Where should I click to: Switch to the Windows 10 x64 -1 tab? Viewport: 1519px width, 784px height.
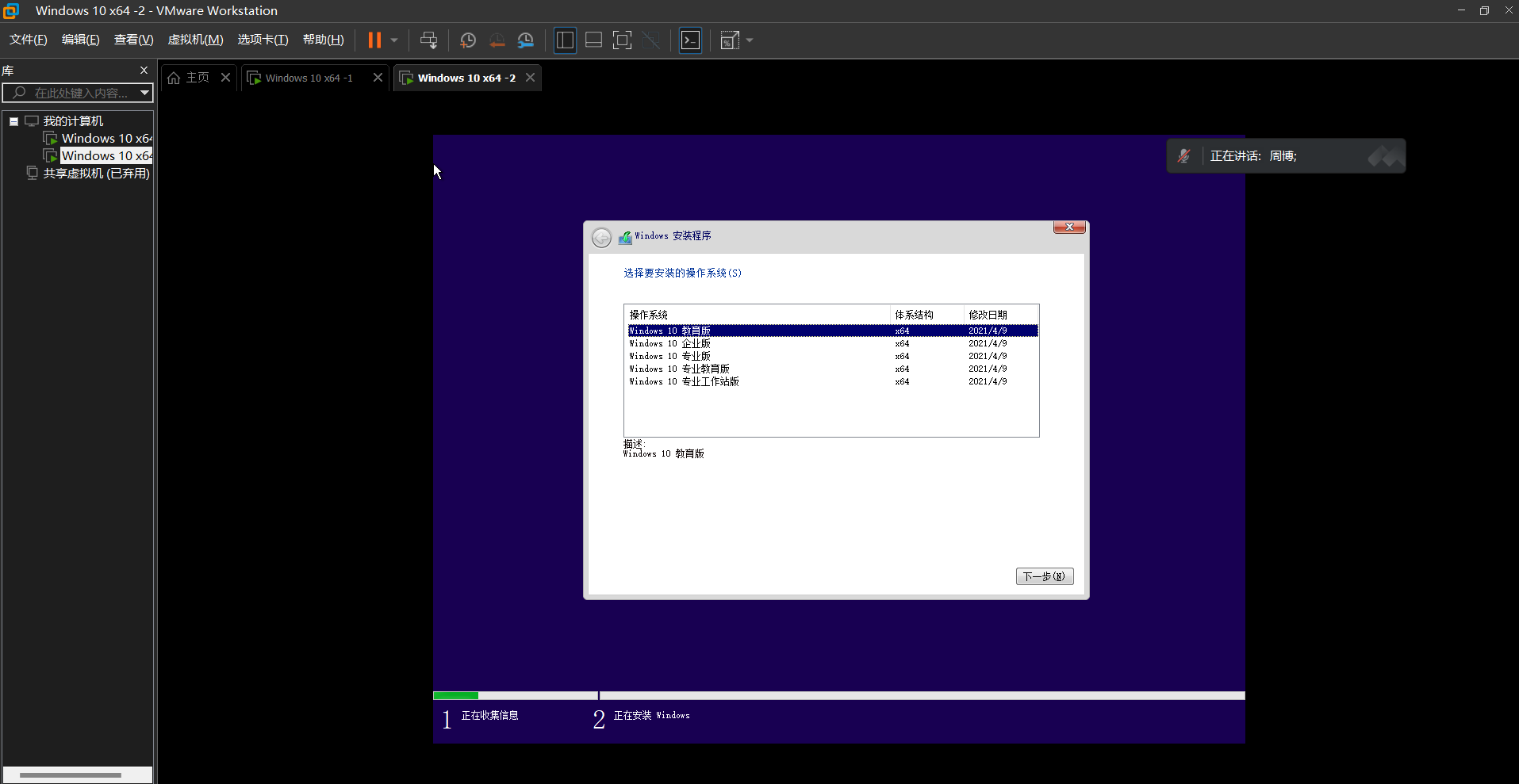pos(309,78)
